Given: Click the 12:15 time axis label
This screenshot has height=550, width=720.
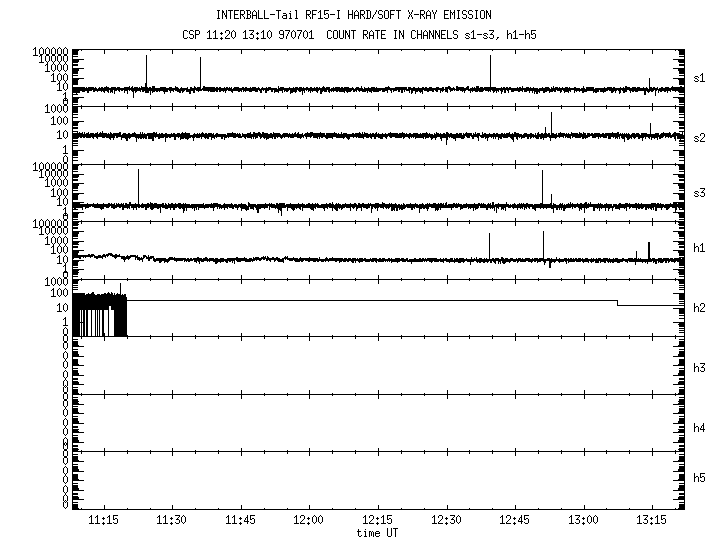Looking at the screenshot, I should [378, 521].
